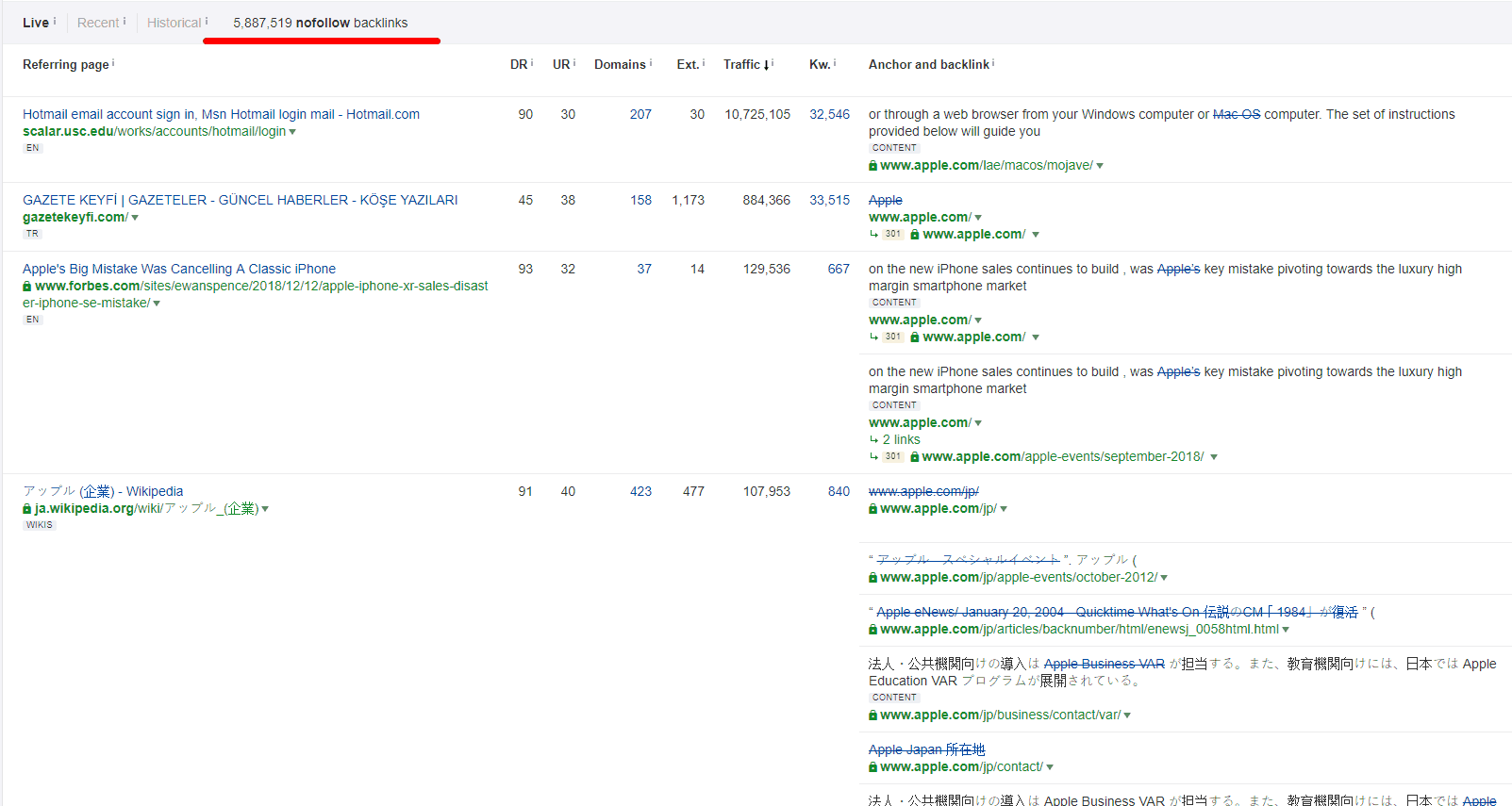Image resolution: width=1512 pixels, height=806 pixels.
Task: Expand dropdown for enewsj_0058html.html backlink URL
Action: click(x=1286, y=630)
